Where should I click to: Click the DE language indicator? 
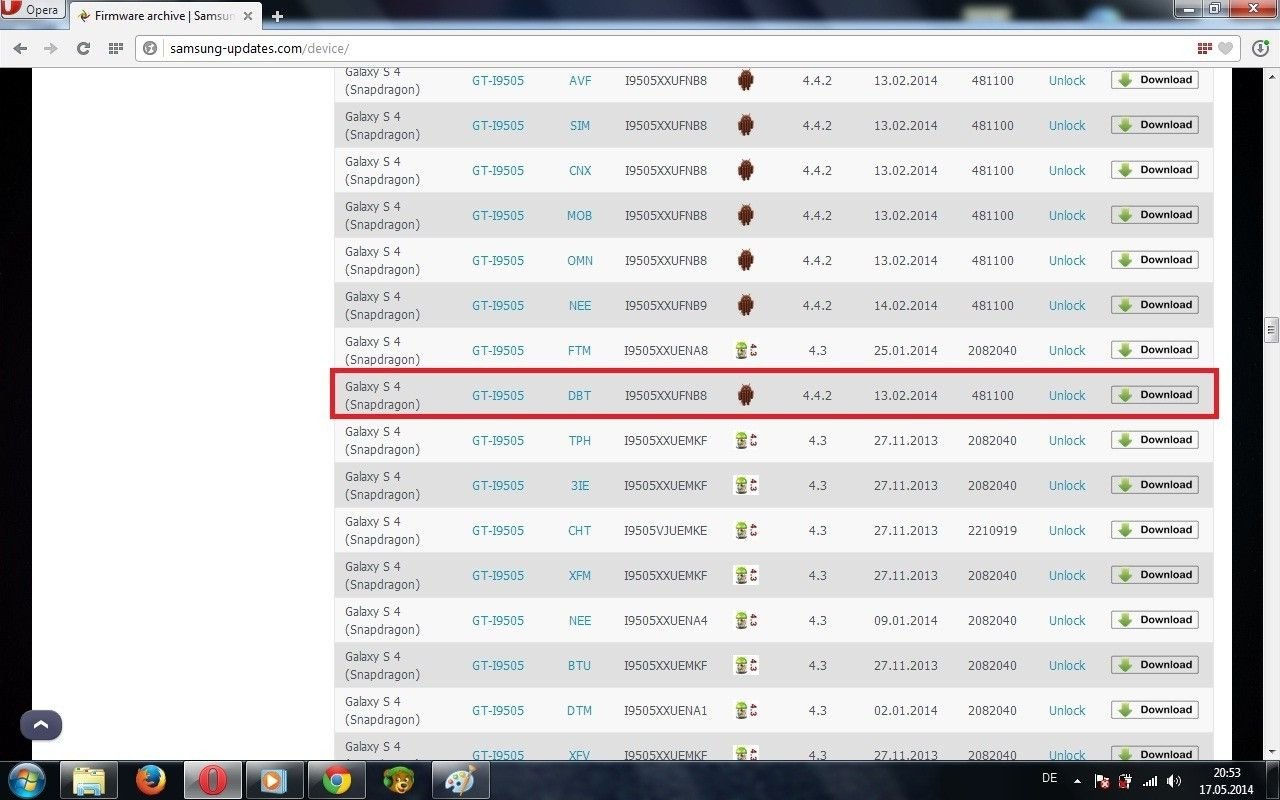pos(1049,778)
